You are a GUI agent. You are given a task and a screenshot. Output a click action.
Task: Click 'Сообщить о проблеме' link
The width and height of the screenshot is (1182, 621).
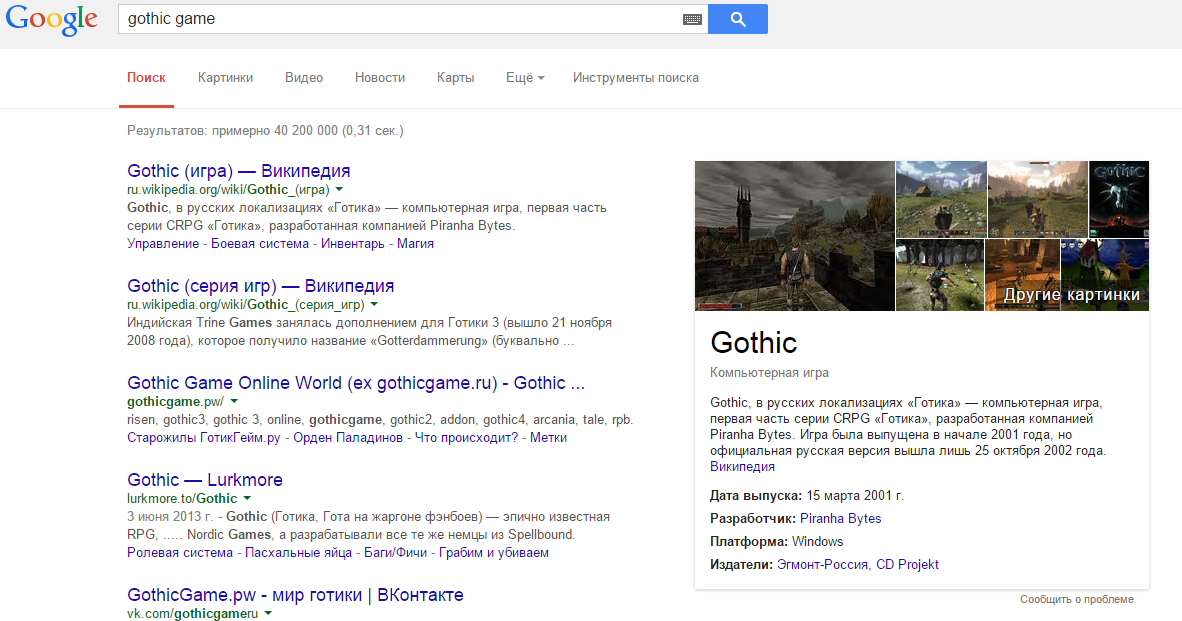click(x=1076, y=599)
